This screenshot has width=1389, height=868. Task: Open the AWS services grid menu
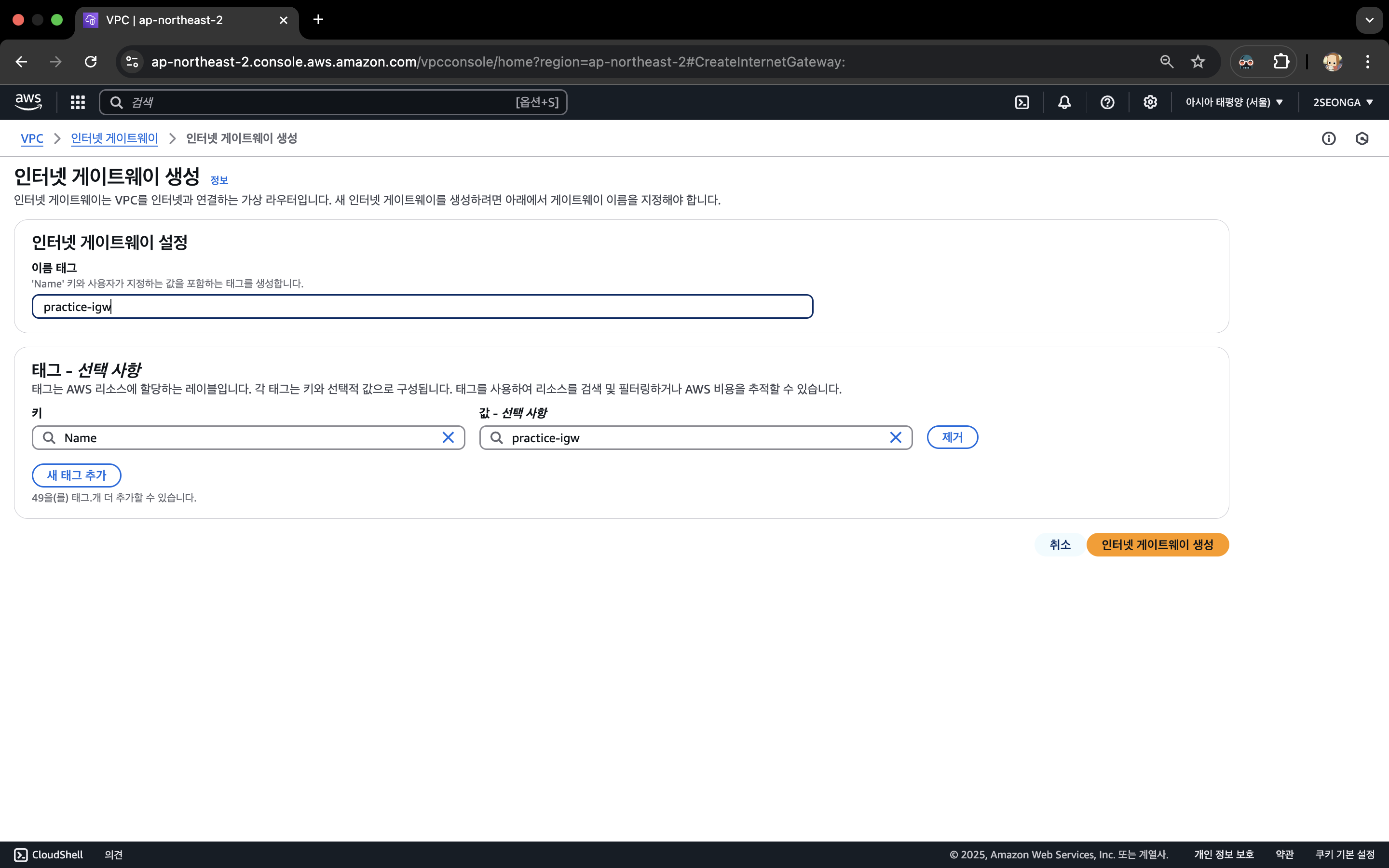(x=78, y=102)
